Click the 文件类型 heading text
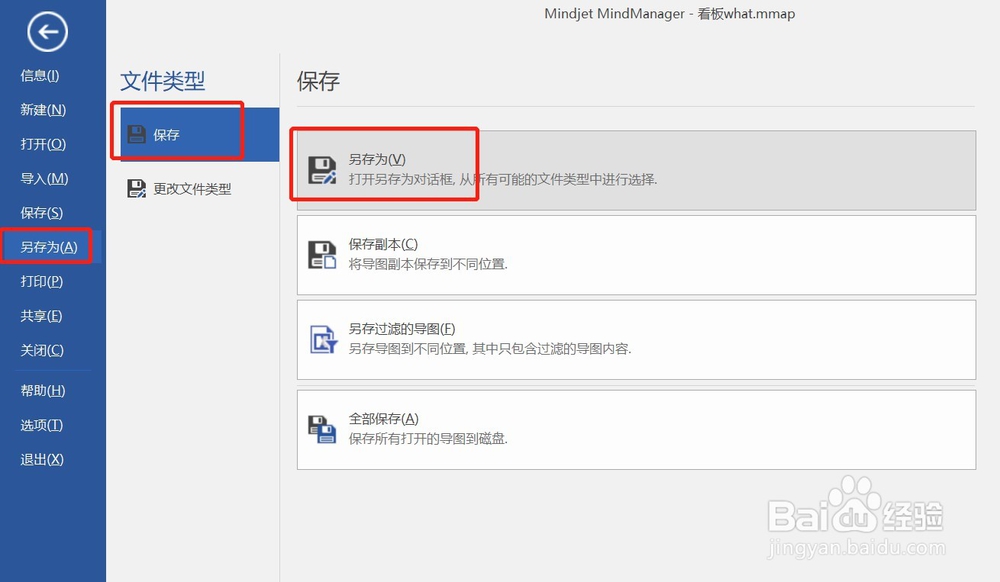Image resolution: width=1000 pixels, height=582 pixels. tap(163, 81)
